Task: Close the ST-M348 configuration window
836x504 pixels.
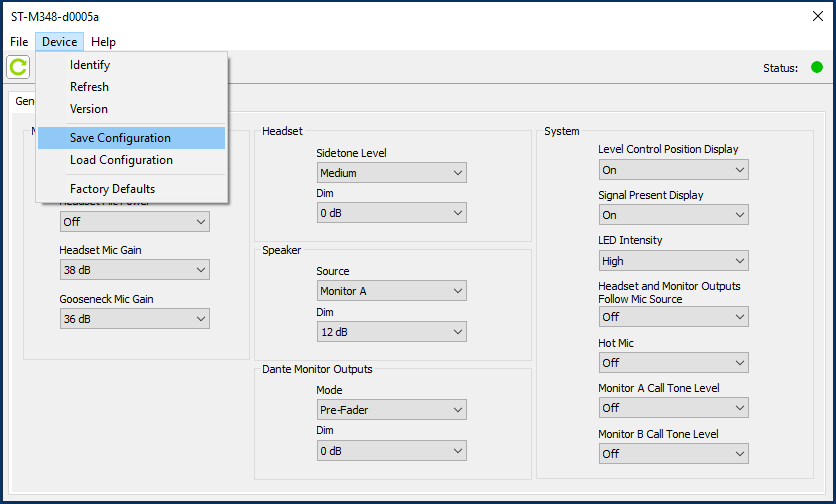Action: pyautogui.click(x=817, y=17)
